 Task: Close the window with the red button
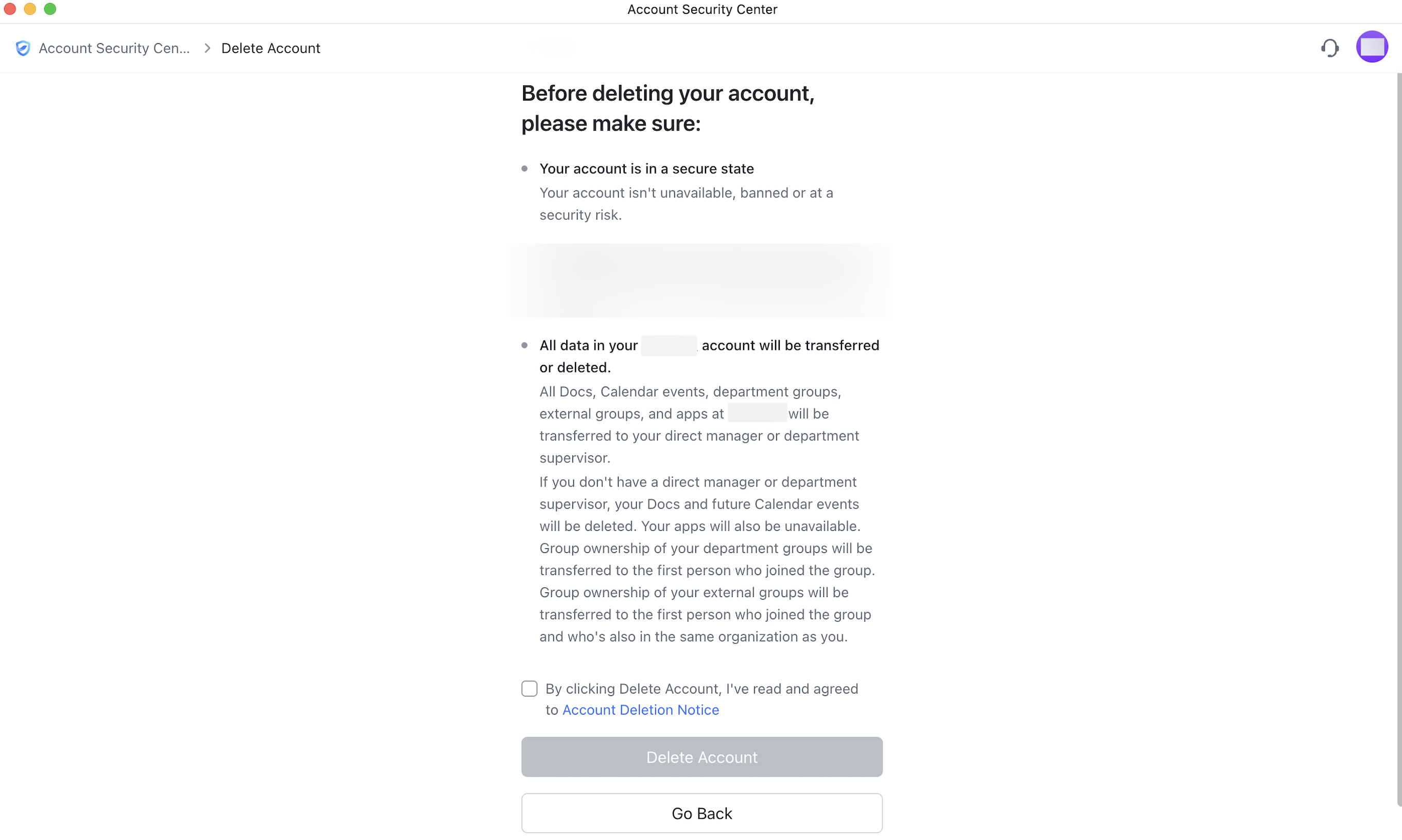point(10,9)
